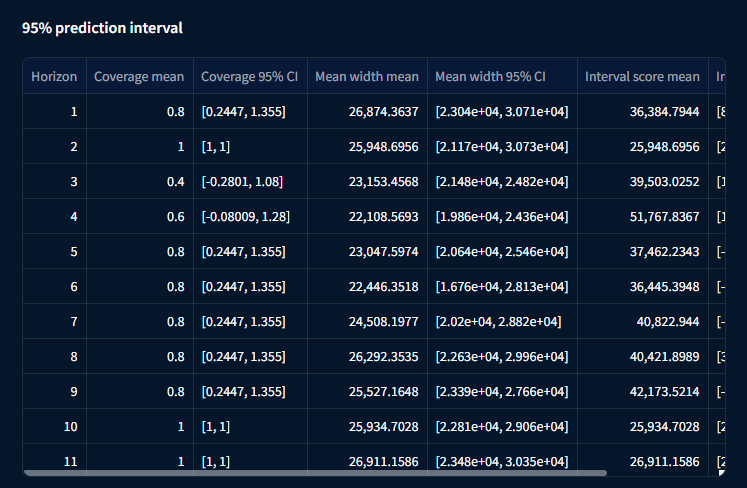This screenshot has height=488, width=747.
Task: Select mean width cell 25,948.6956 in row 2
Action: coord(367,146)
